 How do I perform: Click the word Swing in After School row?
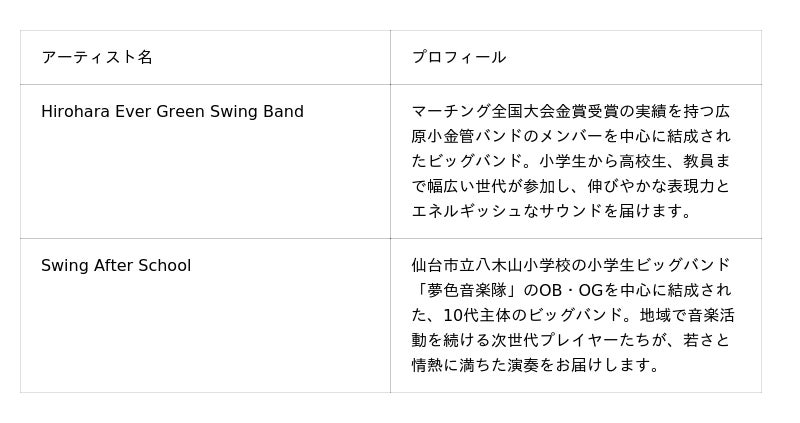(x=65, y=265)
